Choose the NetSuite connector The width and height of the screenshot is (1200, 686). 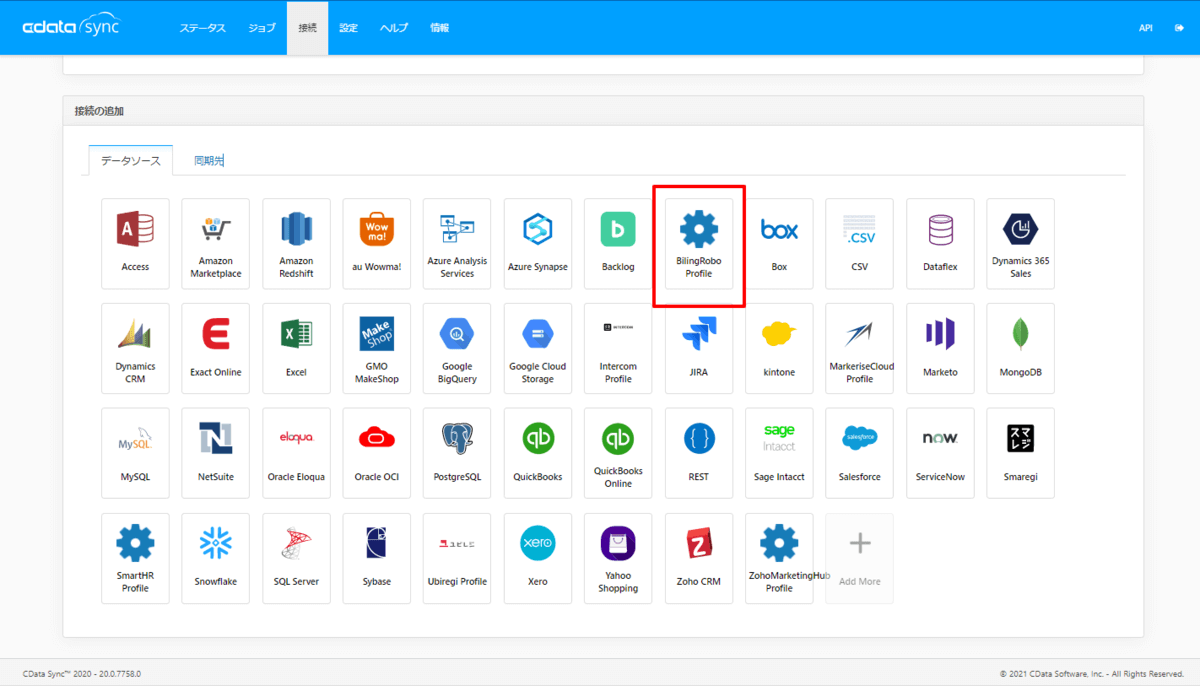(x=215, y=453)
